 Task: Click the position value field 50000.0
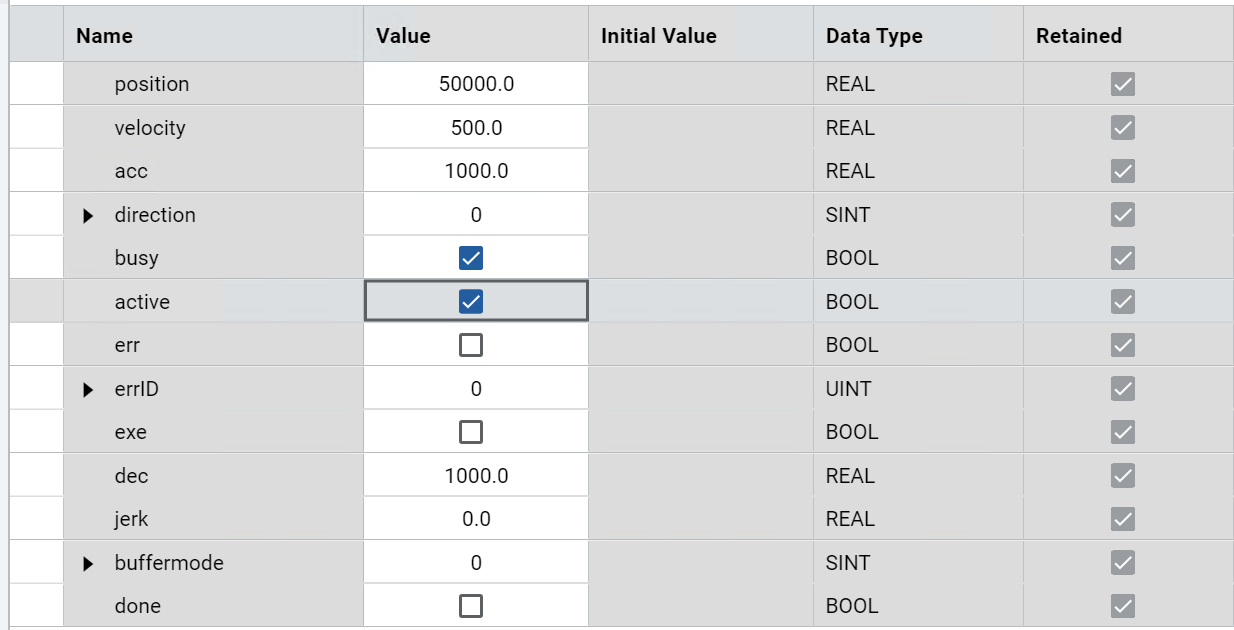(x=476, y=84)
